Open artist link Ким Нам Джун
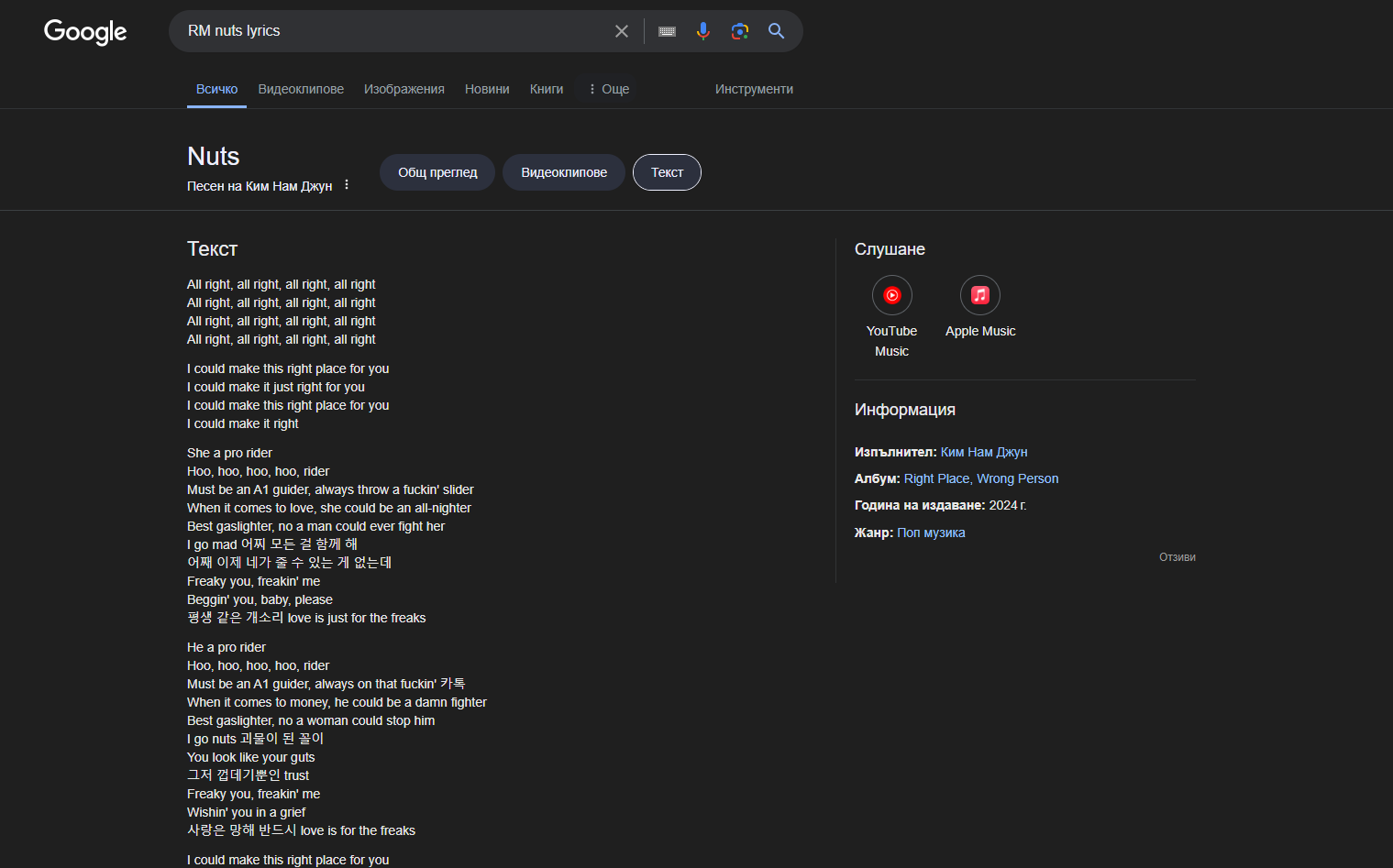This screenshot has height=868, width=1393. (983, 452)
